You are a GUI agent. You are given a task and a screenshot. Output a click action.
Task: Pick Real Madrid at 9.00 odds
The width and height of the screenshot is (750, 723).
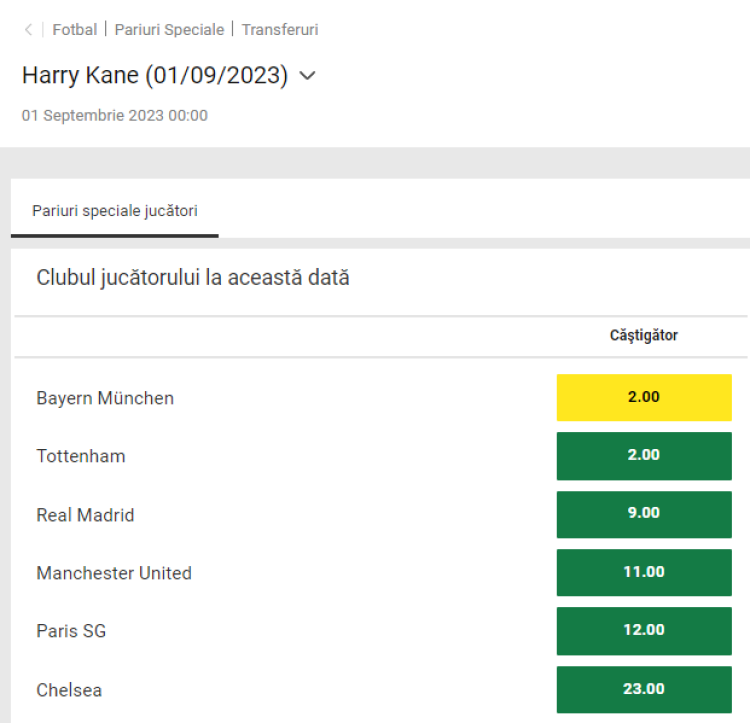pos(644,514)
